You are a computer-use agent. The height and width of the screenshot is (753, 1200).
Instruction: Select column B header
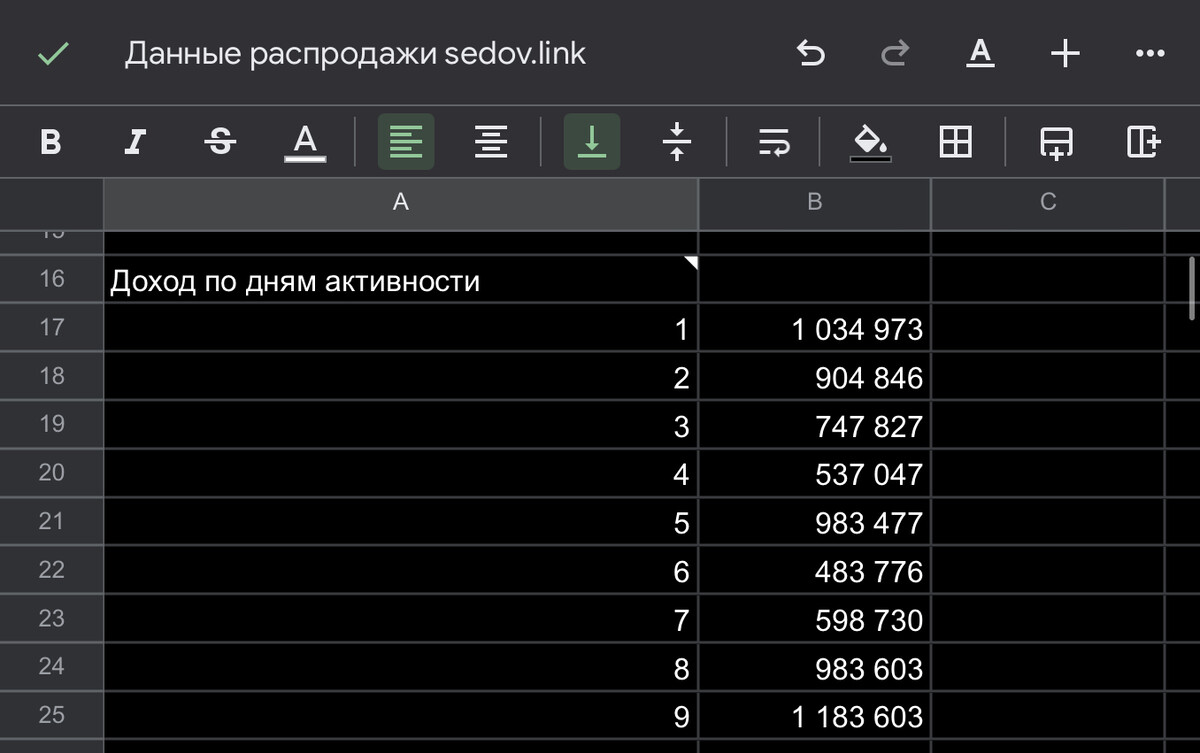(814, 203)
